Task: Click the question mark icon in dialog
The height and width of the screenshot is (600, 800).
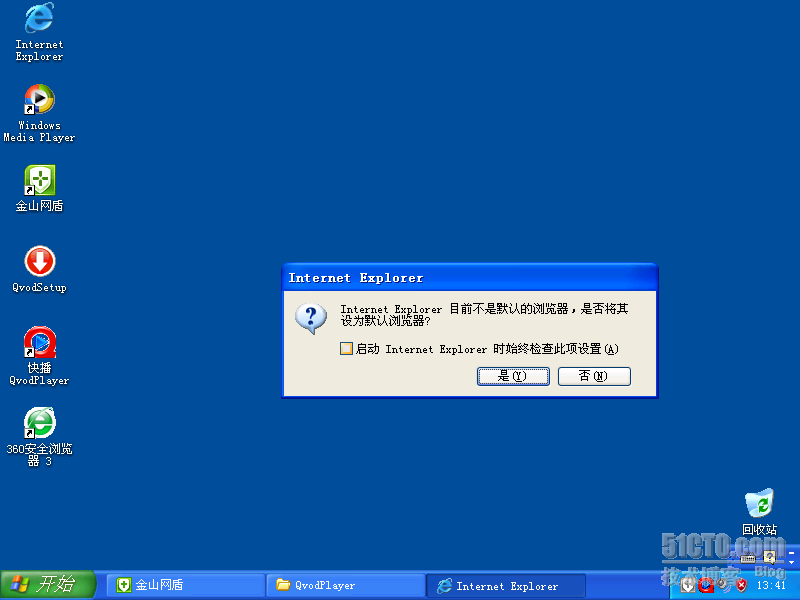Action: pyautogui.click(x=311, y=318)
